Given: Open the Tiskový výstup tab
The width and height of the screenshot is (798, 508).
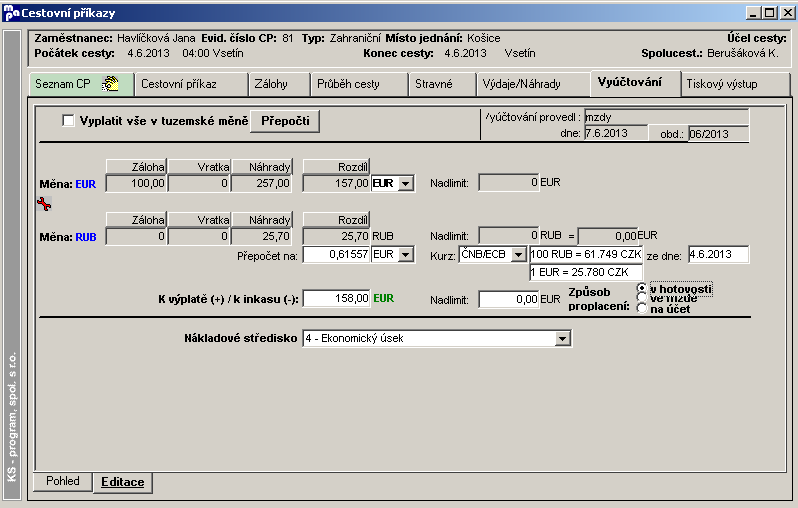Looking at the screenshot, I should tap(735, 84).
